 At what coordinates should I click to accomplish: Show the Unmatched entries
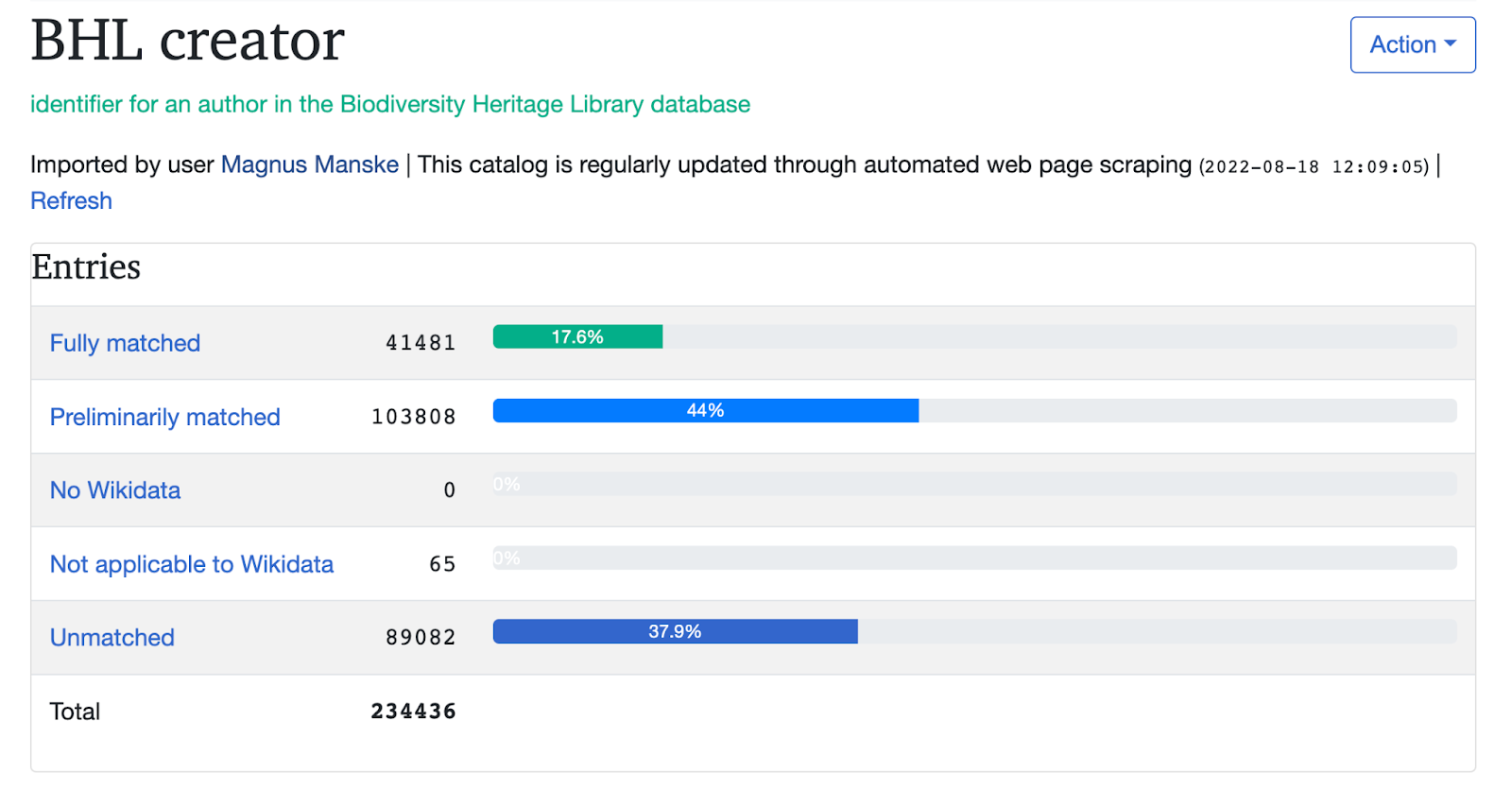pyautogui.click(x=112, y=638)
